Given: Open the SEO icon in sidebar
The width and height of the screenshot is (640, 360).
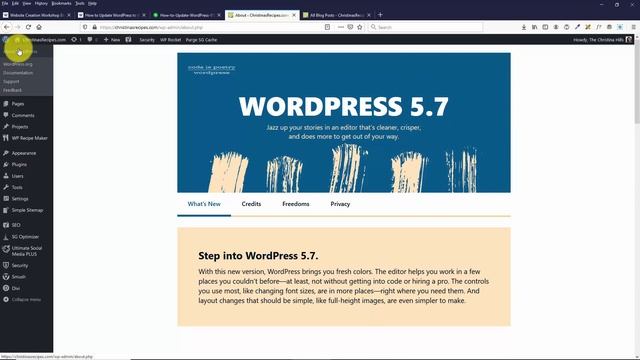Looking at the screenshot, I should pyautogui.click(x=6, y=225).
